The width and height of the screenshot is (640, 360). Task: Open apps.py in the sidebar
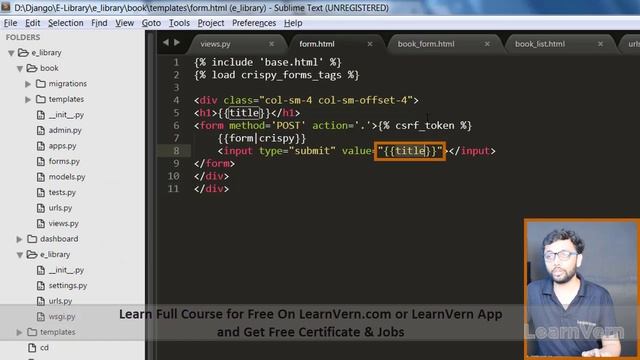pyautogui.click(x=62, y=146)
